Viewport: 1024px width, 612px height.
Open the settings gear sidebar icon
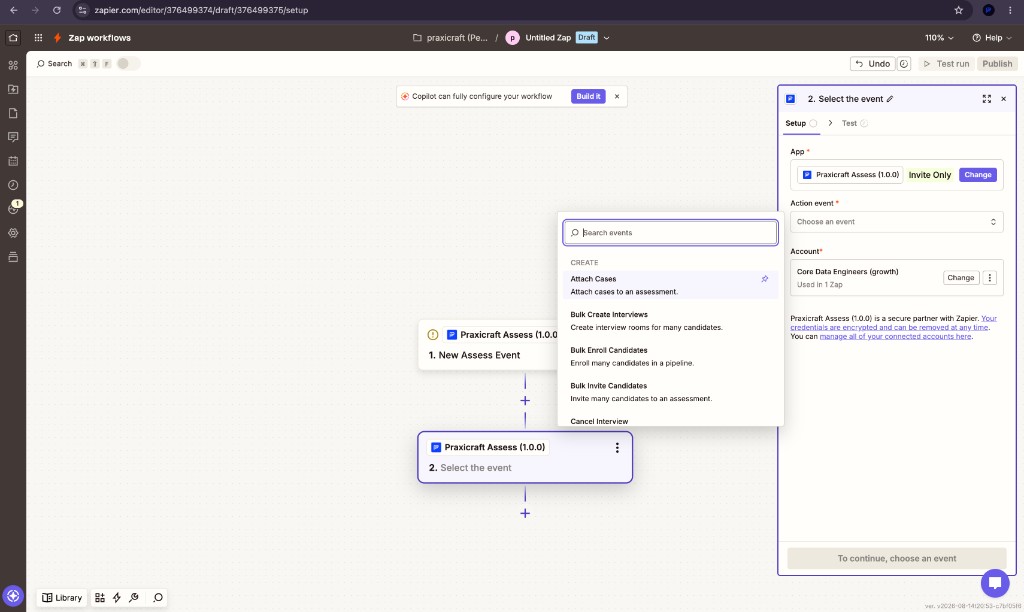tap(13, 233)
